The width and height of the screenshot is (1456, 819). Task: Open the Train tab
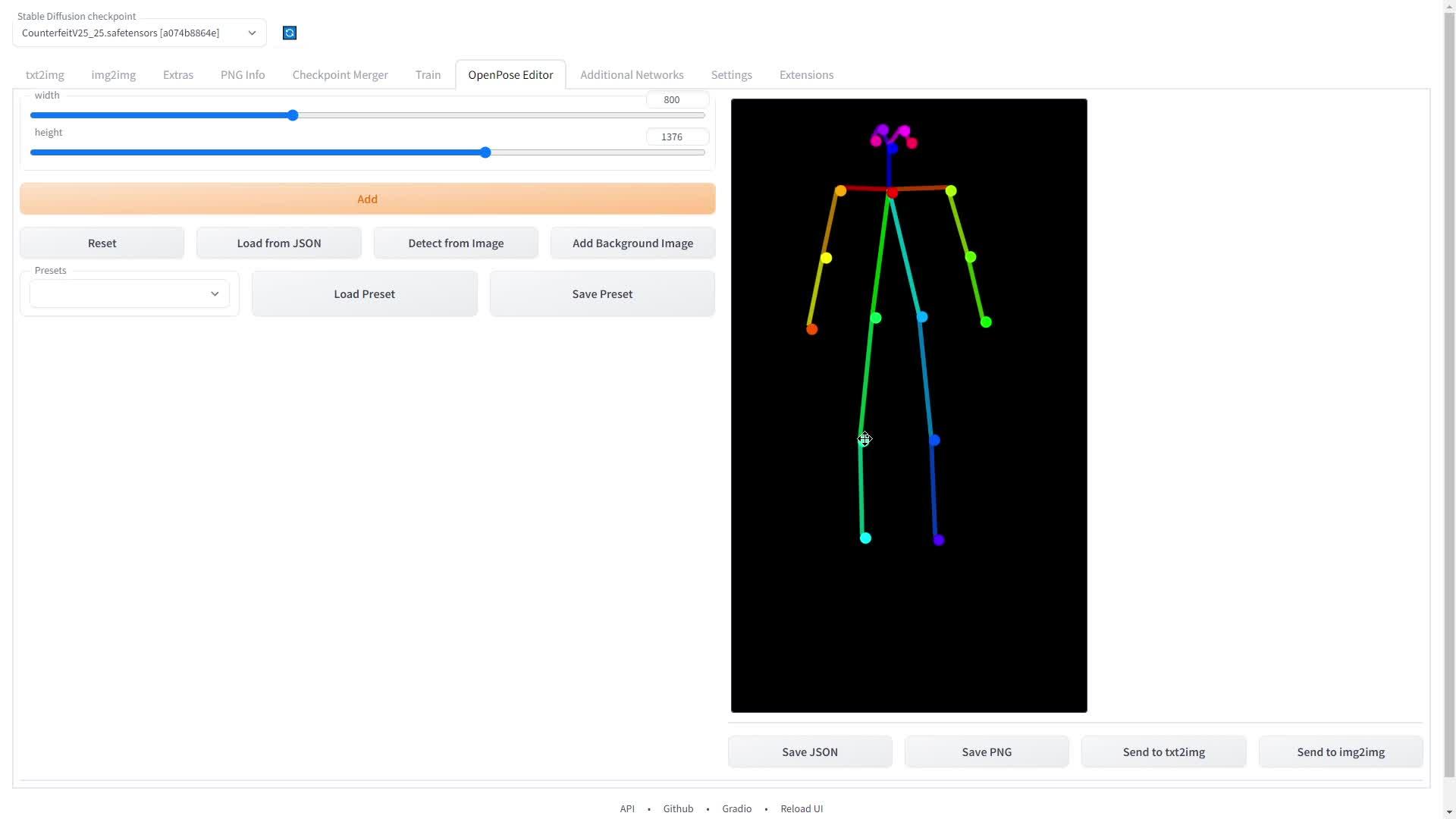[x=428, y=74]
